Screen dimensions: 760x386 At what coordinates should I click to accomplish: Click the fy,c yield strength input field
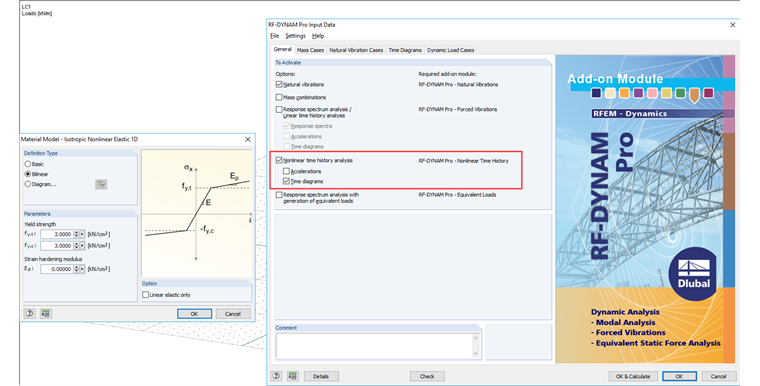(x=57, y=246)
